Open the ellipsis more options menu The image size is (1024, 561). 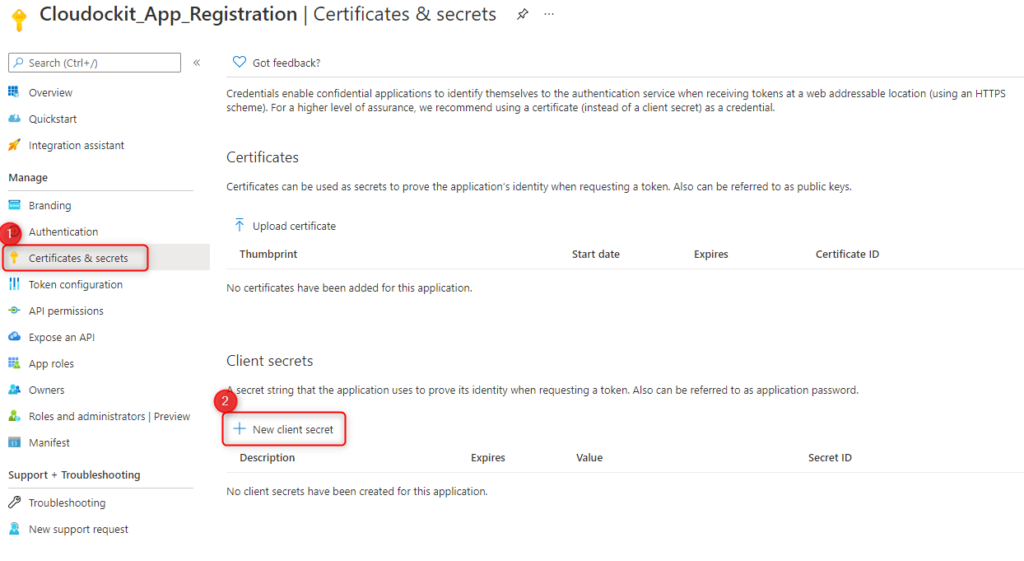(x=549, y=14)
